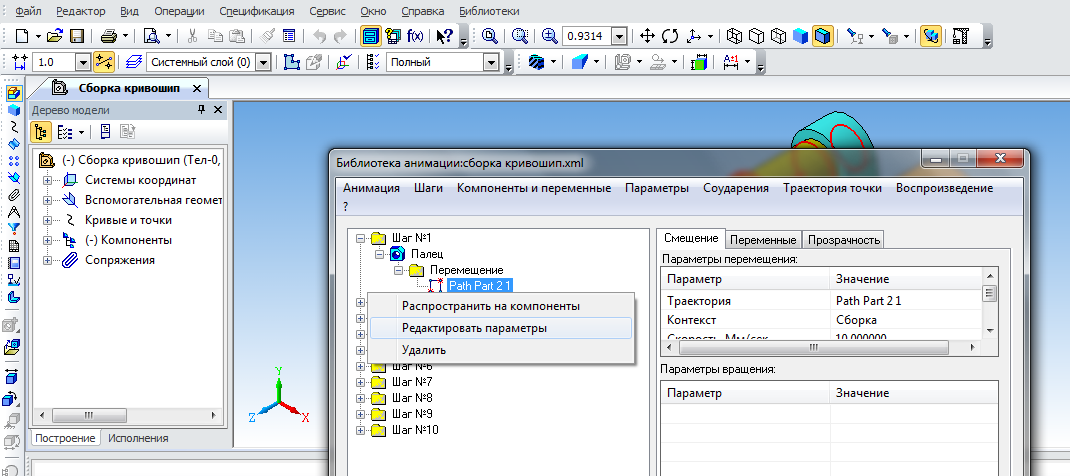This screenshot has width=1070, height=476.
Task: Expand the Компоненты tree node
Action: (47, 240)
